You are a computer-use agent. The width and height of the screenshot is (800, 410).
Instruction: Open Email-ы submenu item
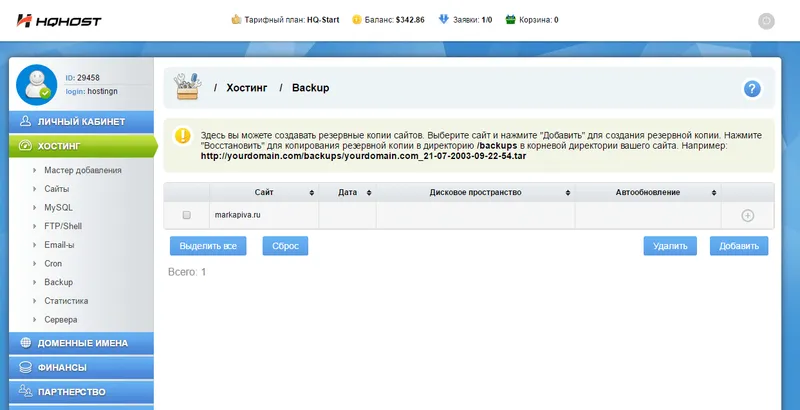(x=59, y=245)
